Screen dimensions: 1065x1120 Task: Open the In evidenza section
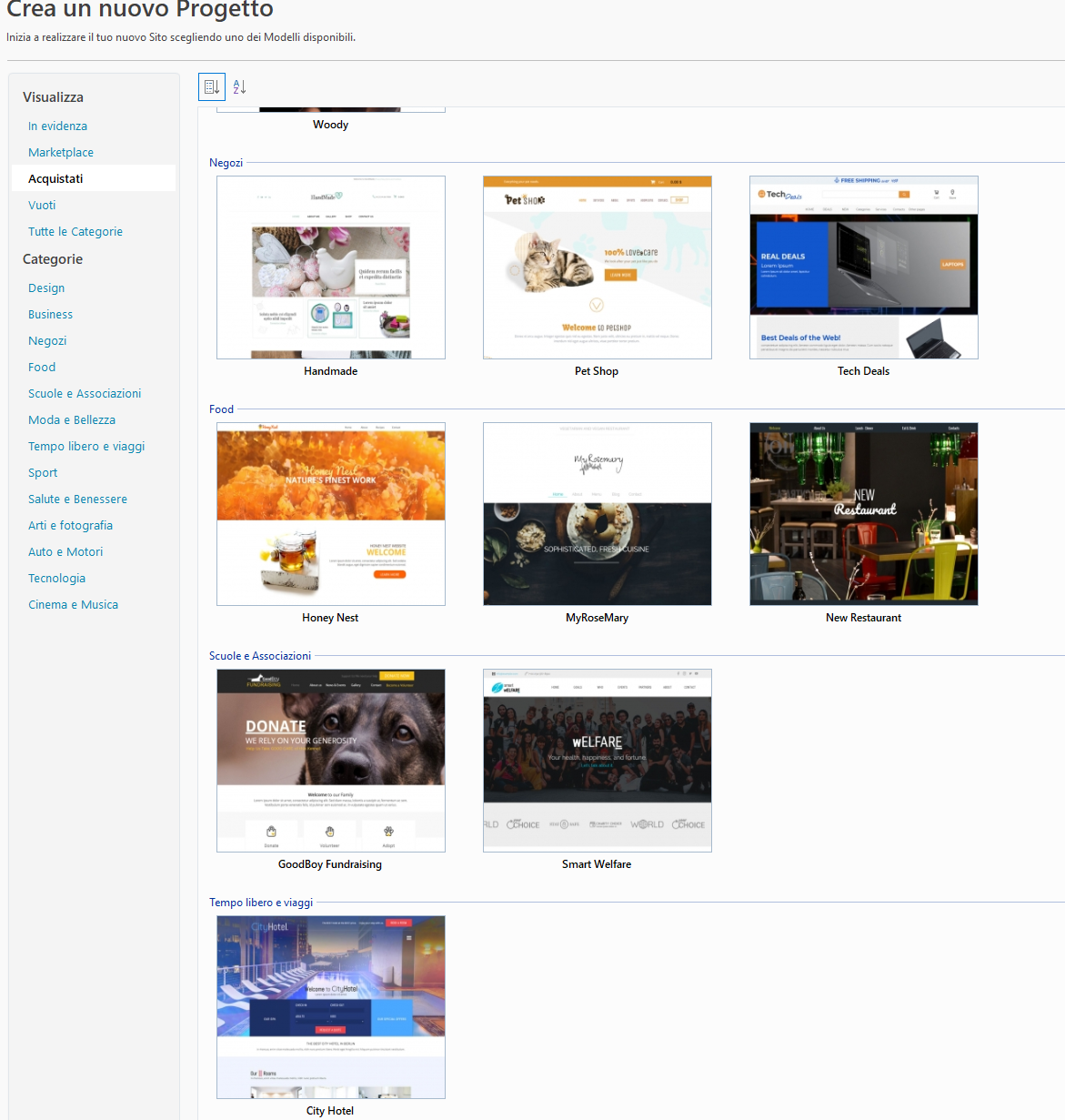[x=57, y=126]
